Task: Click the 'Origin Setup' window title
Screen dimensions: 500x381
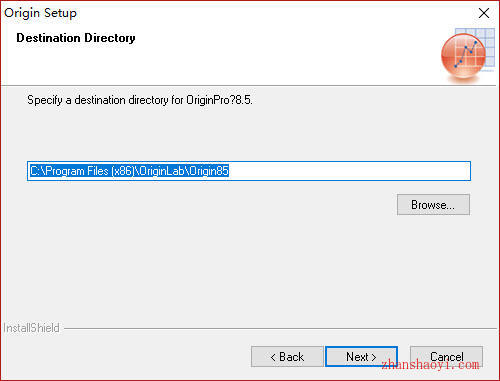Action: (40, 13)
